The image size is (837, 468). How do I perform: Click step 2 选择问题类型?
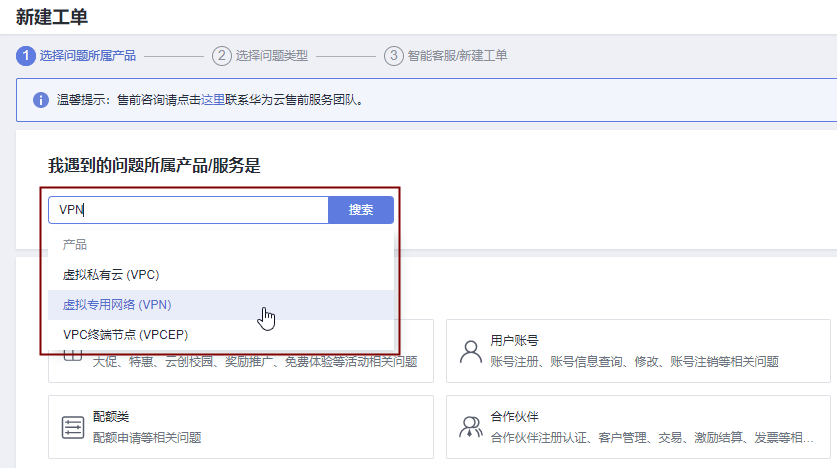click(260, 55)
